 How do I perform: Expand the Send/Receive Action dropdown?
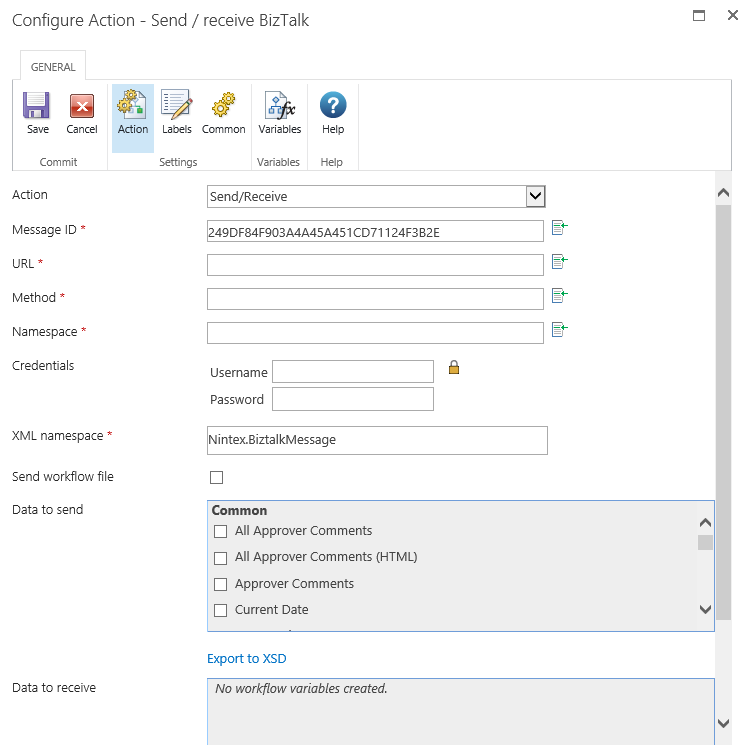tap(535, 196)
